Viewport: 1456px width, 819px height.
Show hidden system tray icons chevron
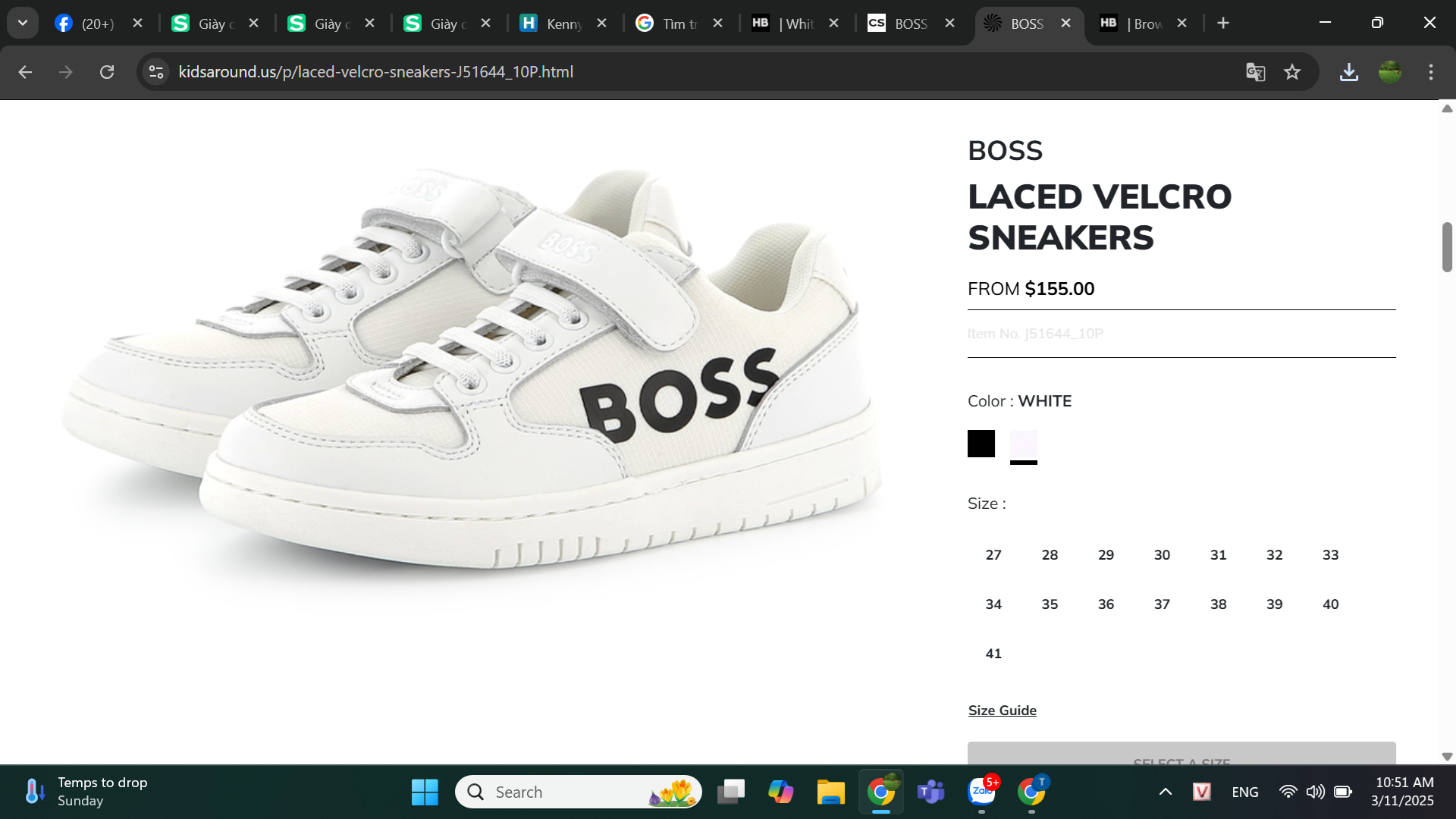tap(1166, 792)
